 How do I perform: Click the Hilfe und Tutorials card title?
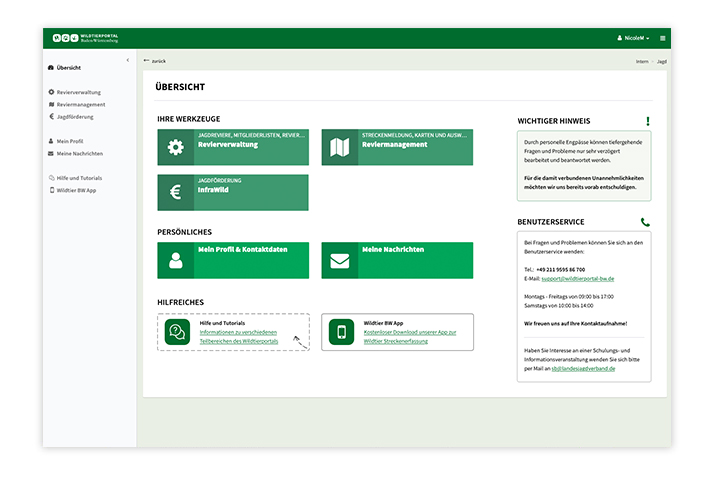tap(222, 323)
